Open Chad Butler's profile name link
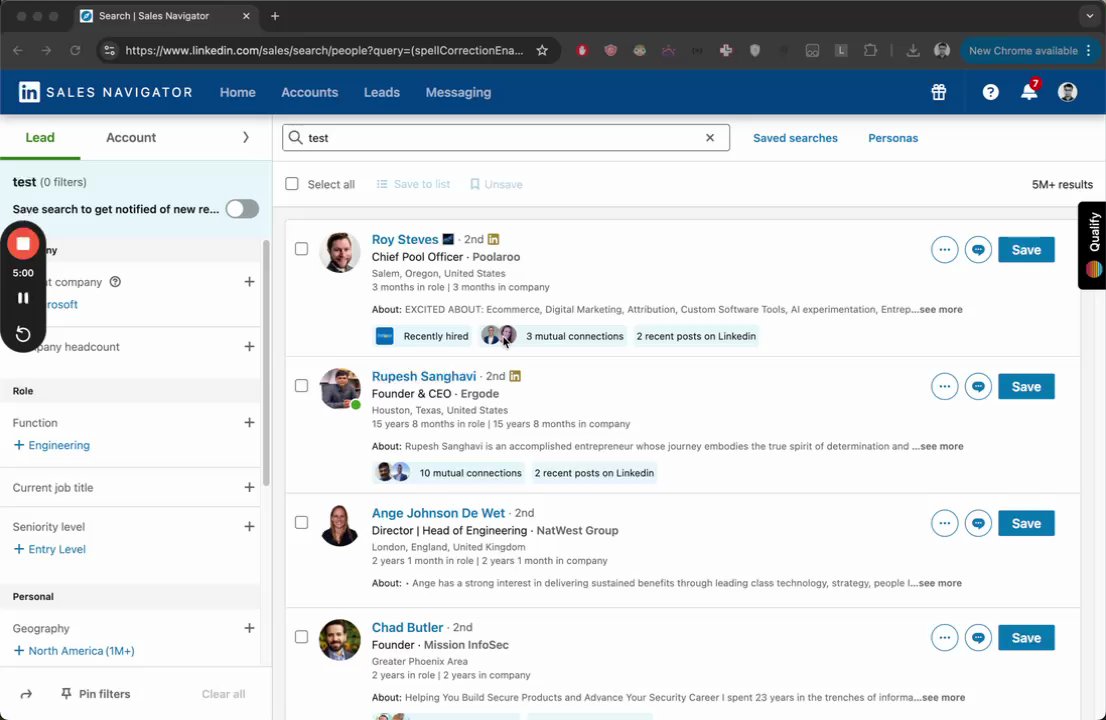The height and width of the screenshot is (720, 1106). click(x=407, y=628)
